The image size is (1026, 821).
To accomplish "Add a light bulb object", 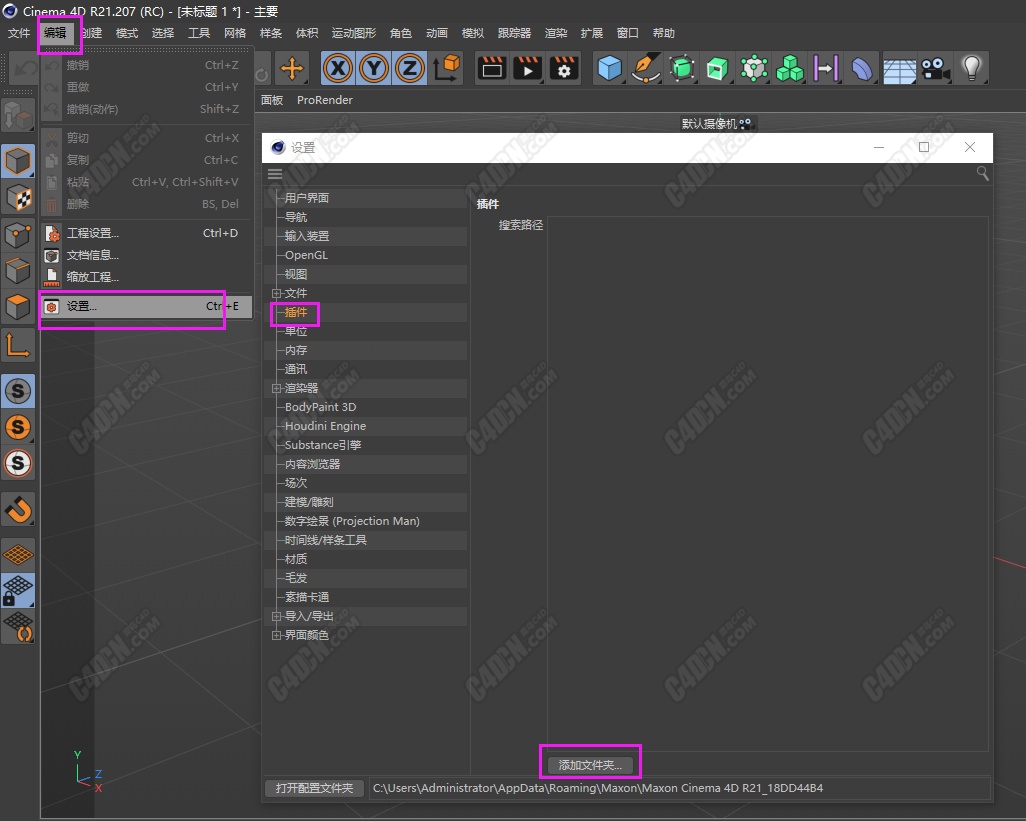I will [x=972, y=68].
